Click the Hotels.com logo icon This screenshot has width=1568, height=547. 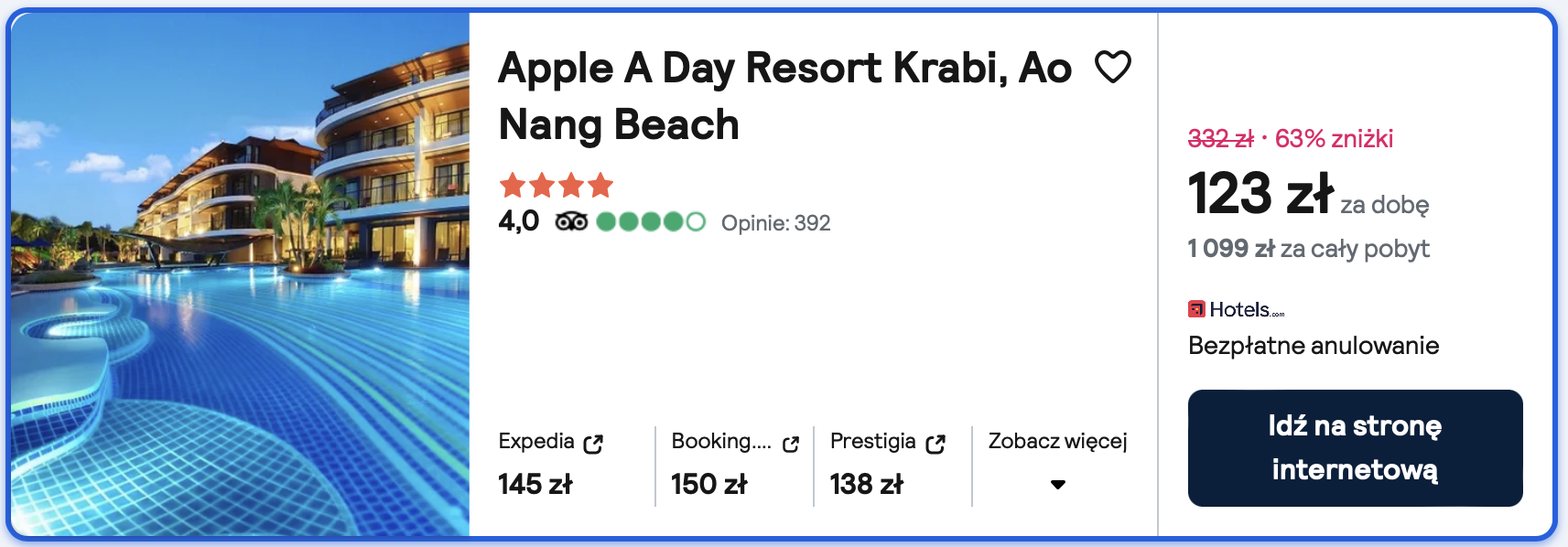coord(1196,309)
